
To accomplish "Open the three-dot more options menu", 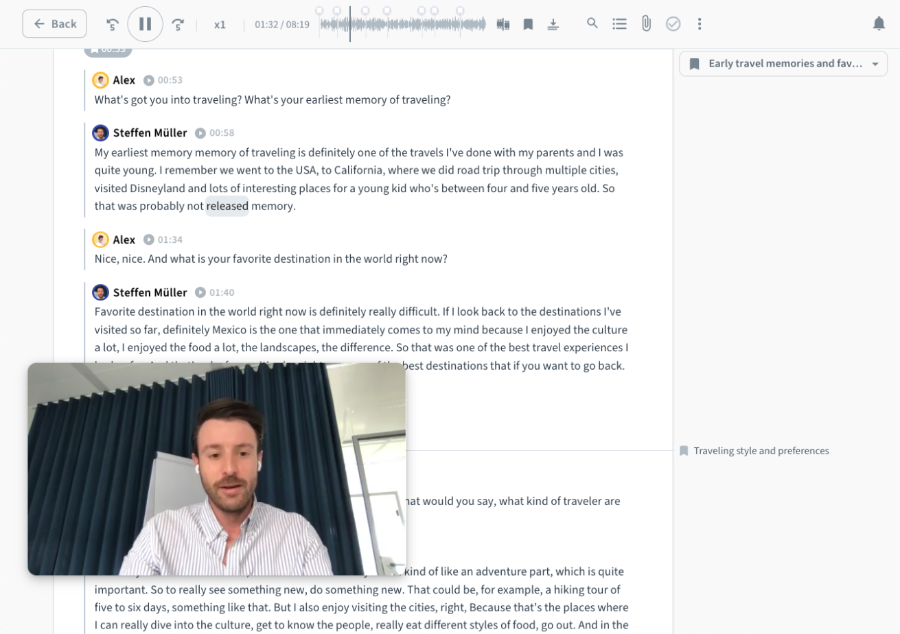I will [699, 24].
